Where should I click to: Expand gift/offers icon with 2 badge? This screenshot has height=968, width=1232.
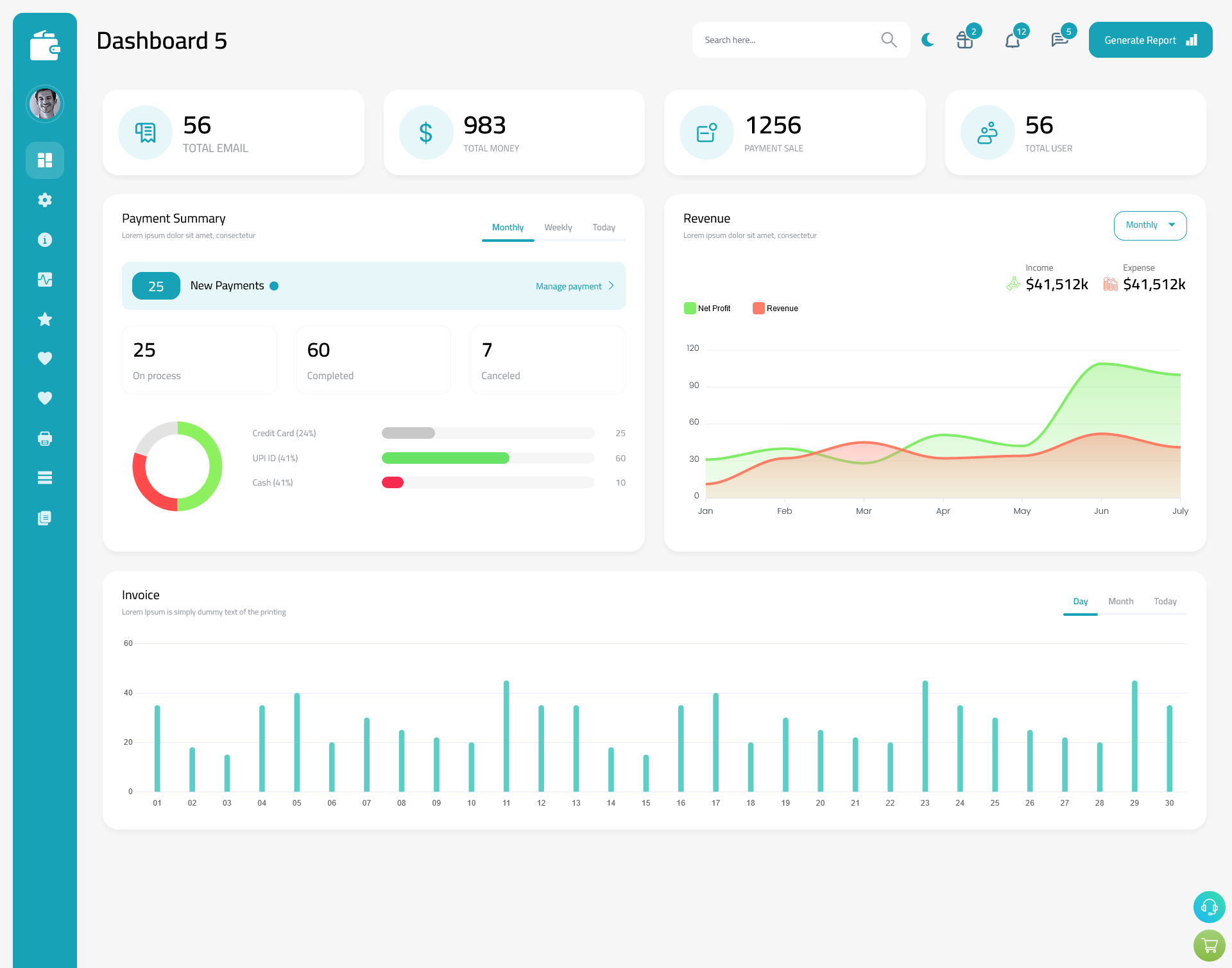click(x=964, y=40)
